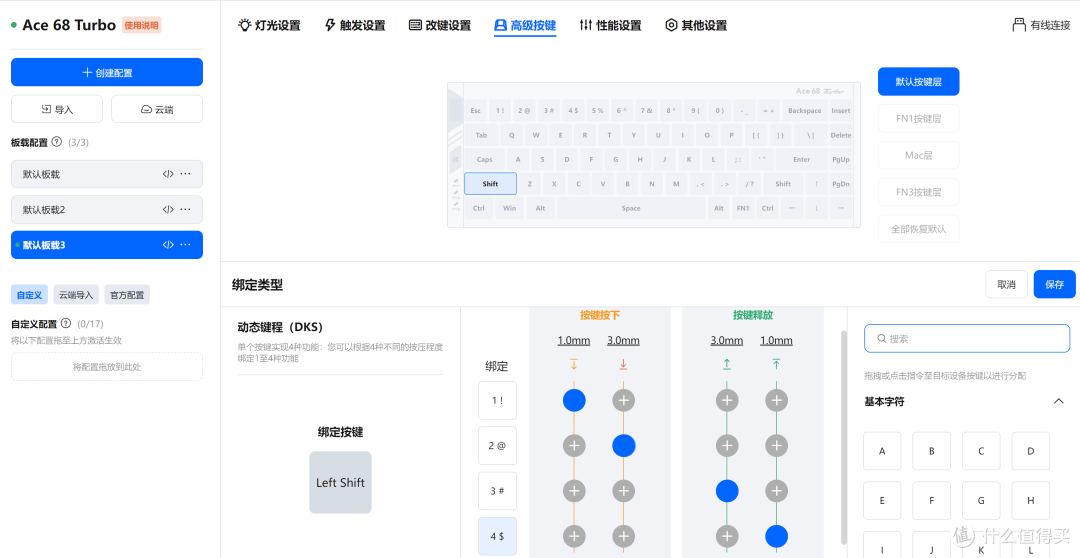Click the 创建配置 create profile button
This screenshot has width=1080, height=558.
point(107,72)
